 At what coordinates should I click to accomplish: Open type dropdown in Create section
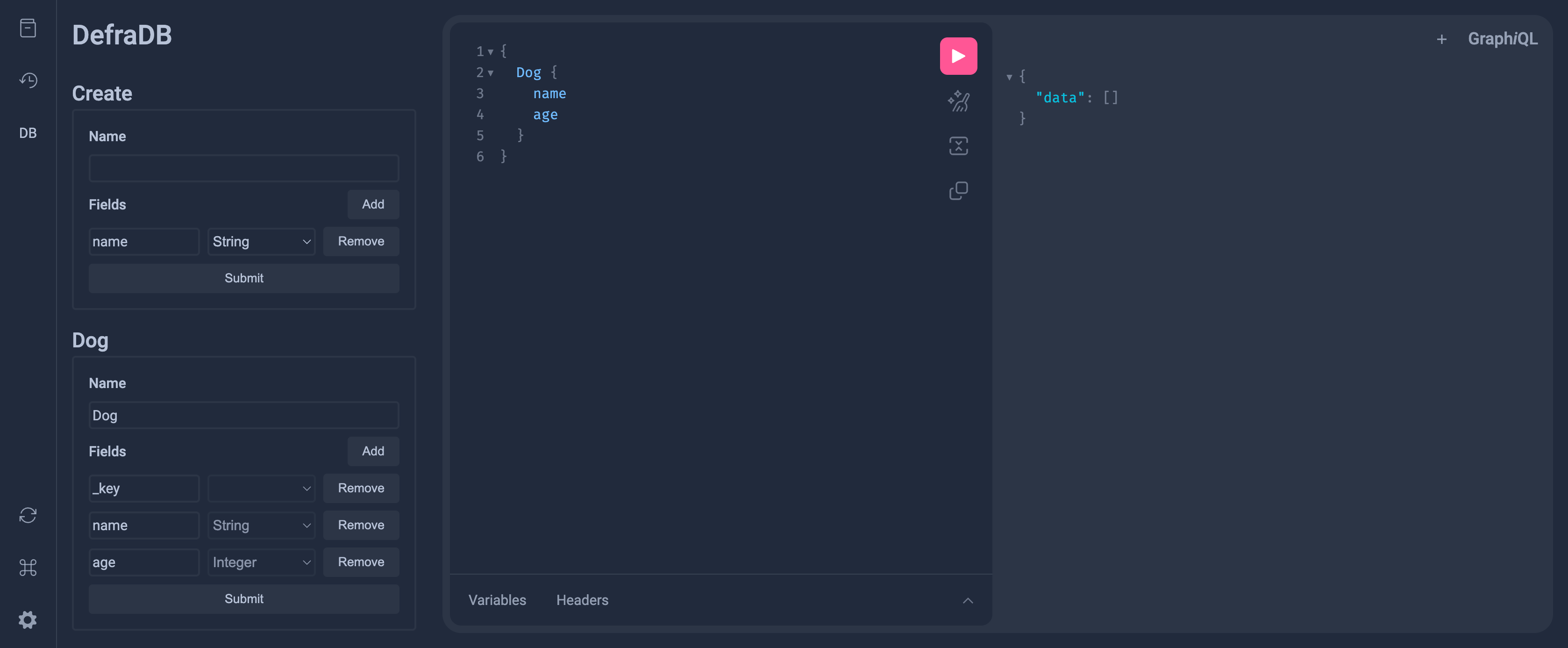pos(261,242)
